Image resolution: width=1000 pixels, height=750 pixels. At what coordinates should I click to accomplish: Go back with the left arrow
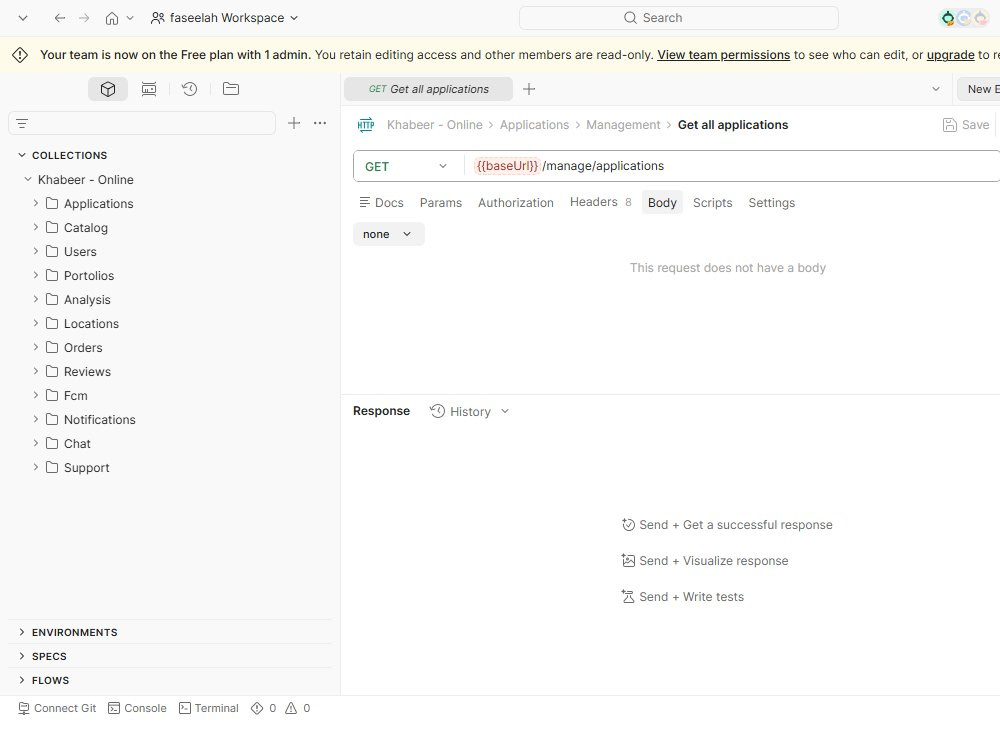tap(60, 18)
